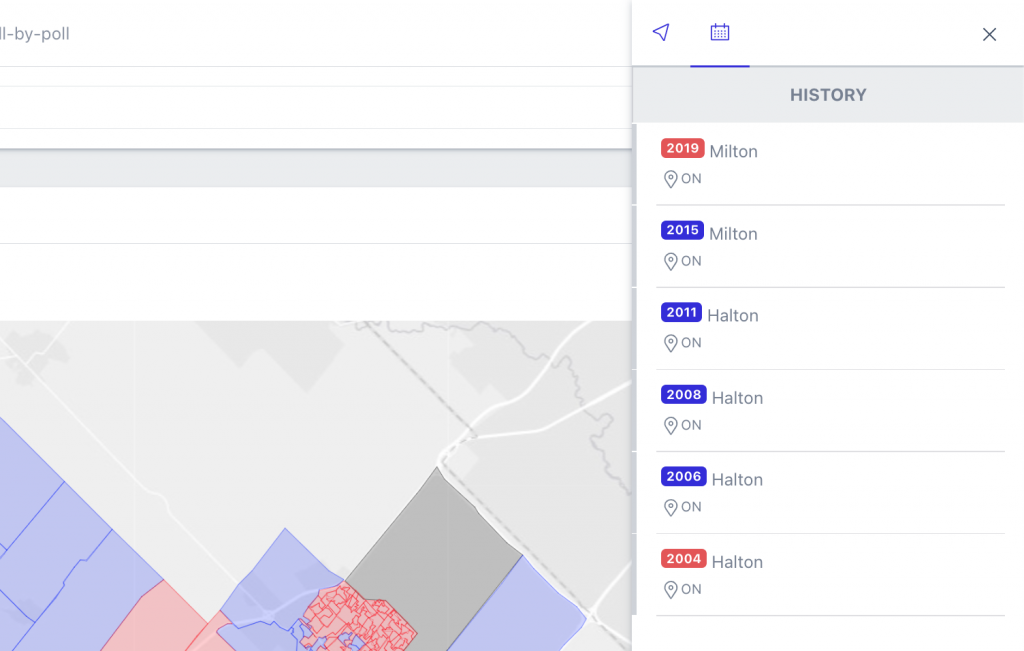The width and height of the screenshot is (1024, 651).
Task: Click the blue 2011 year badge
Action: coord(681,313)
